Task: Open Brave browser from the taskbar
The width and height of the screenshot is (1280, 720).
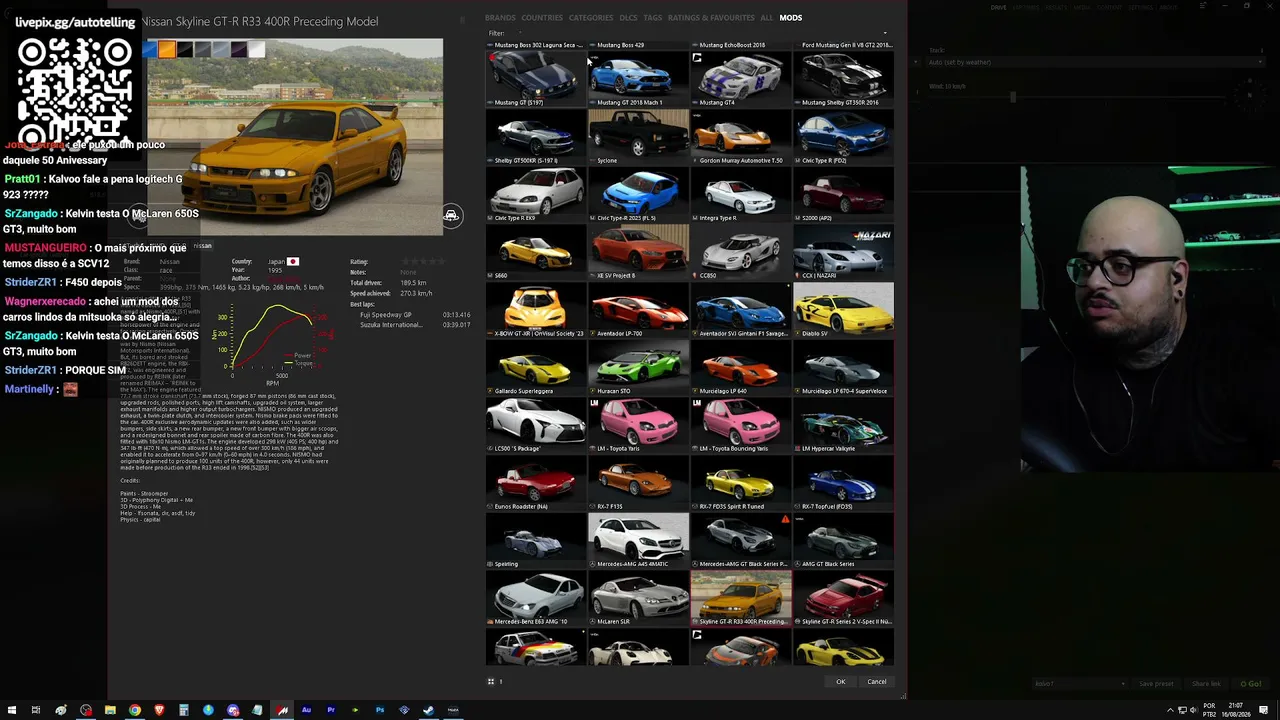Action: (x=159, y=710)
